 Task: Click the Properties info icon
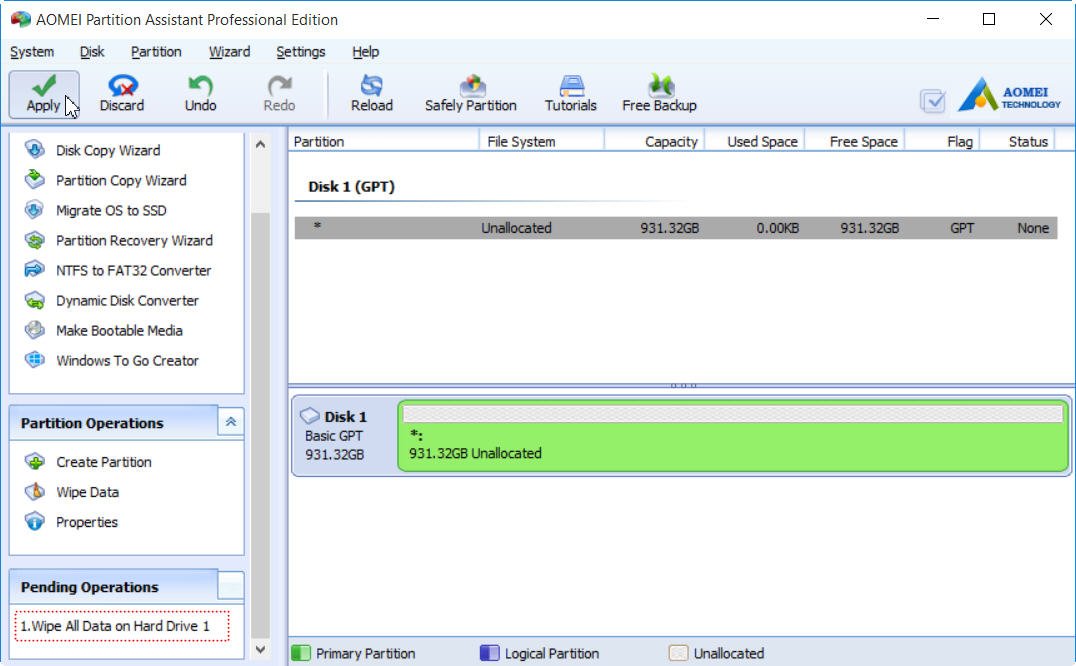point(34,522)
